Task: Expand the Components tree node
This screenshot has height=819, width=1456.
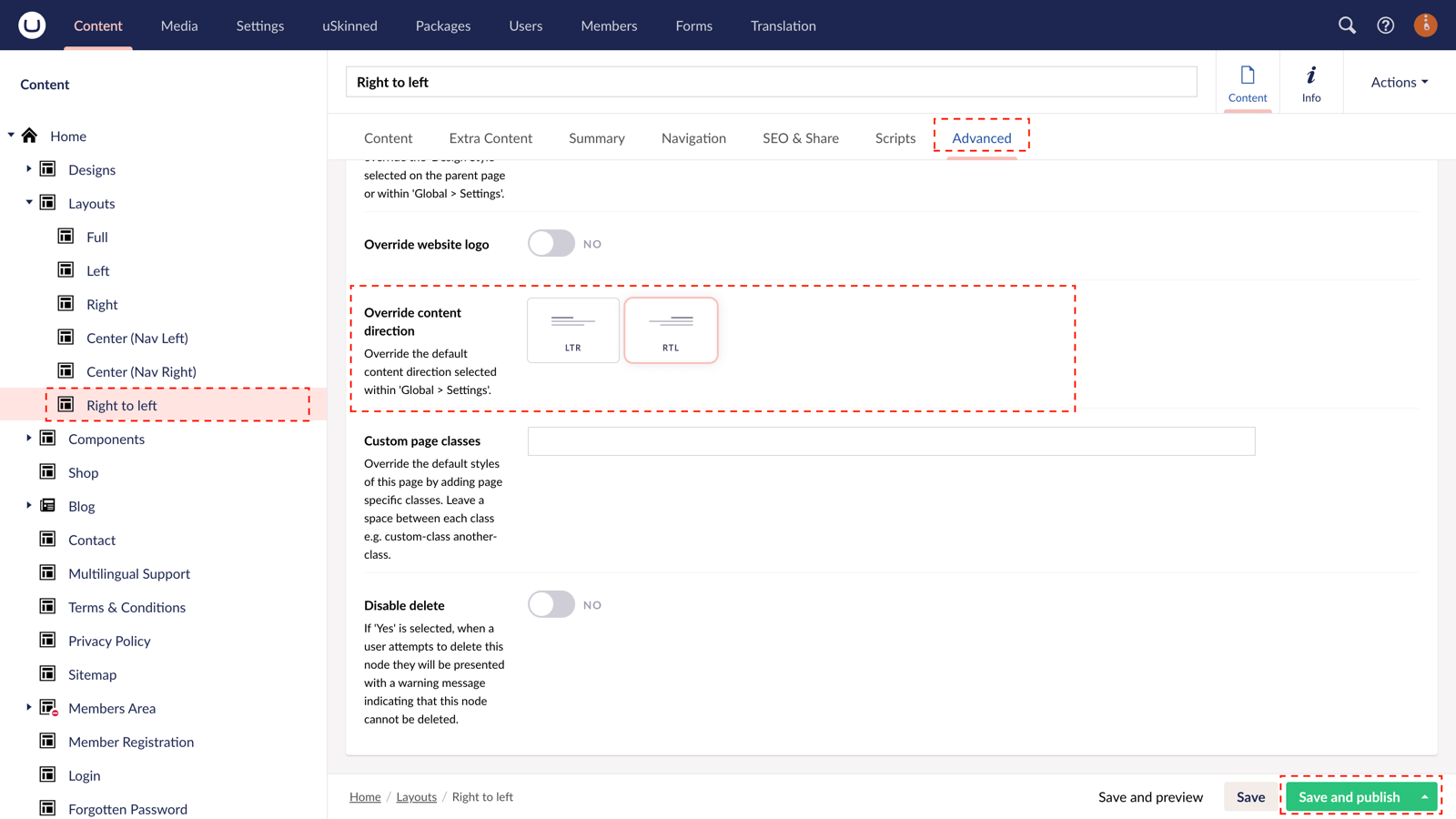Action: (x=27, y=439)
